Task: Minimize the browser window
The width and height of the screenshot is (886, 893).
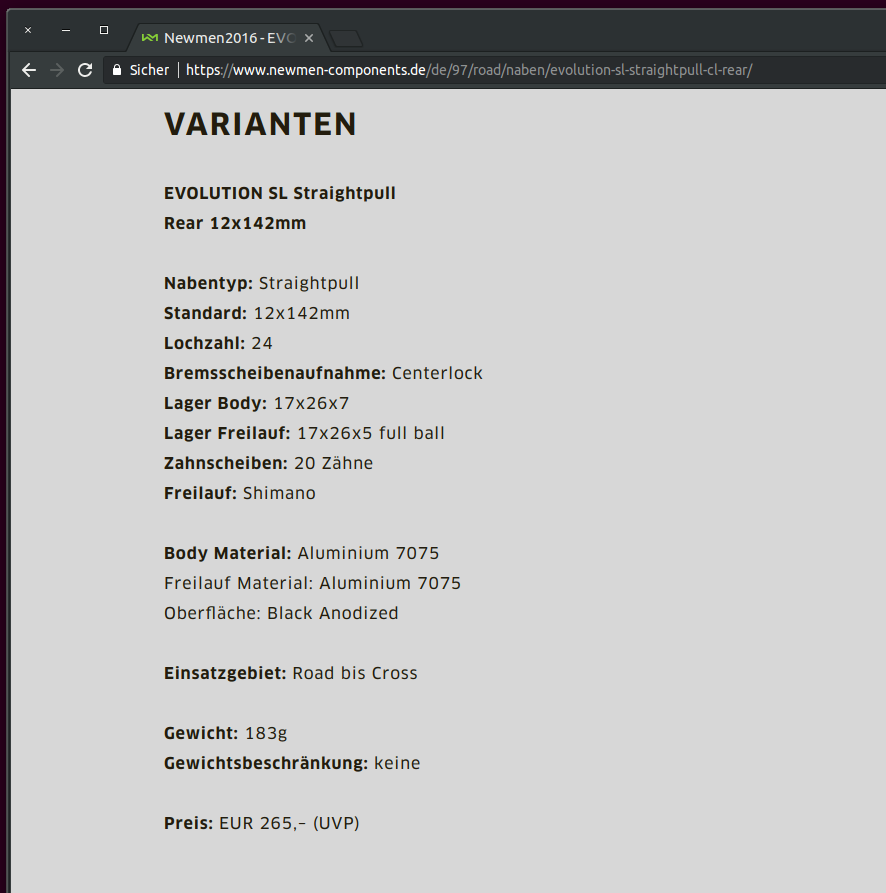Action: click(66, 30)
